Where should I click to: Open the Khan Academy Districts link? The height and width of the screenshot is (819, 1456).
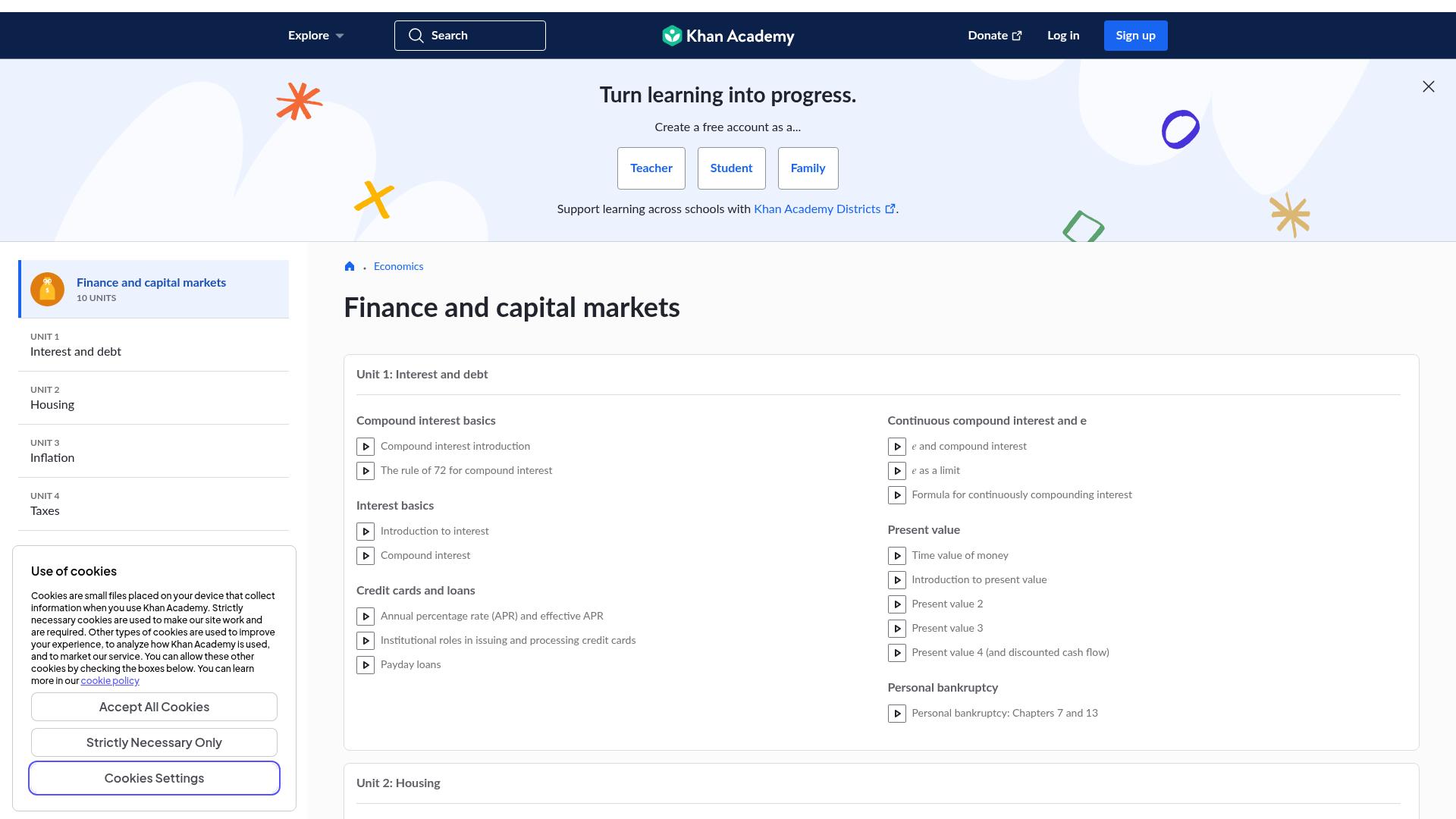(824, 209)
